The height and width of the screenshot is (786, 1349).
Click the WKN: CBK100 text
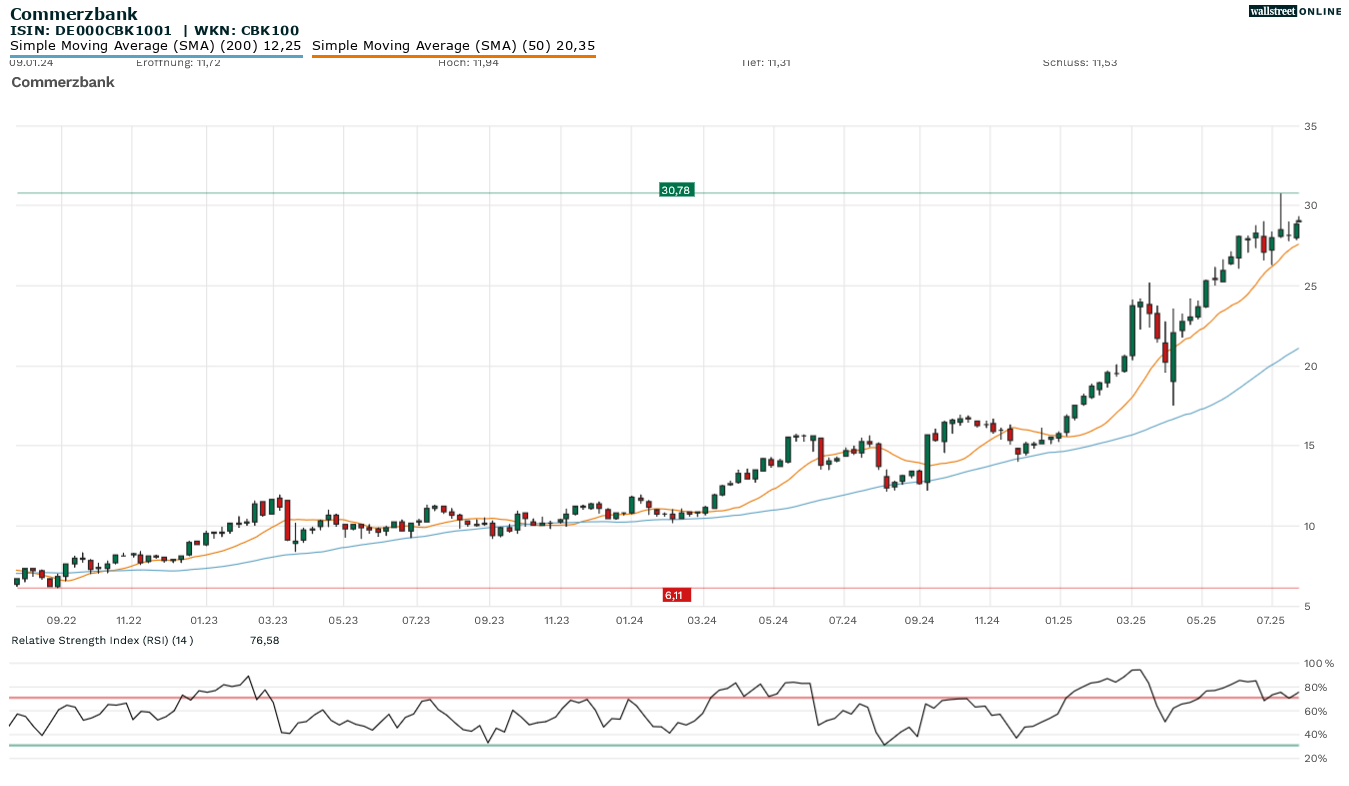coord(246,31)
